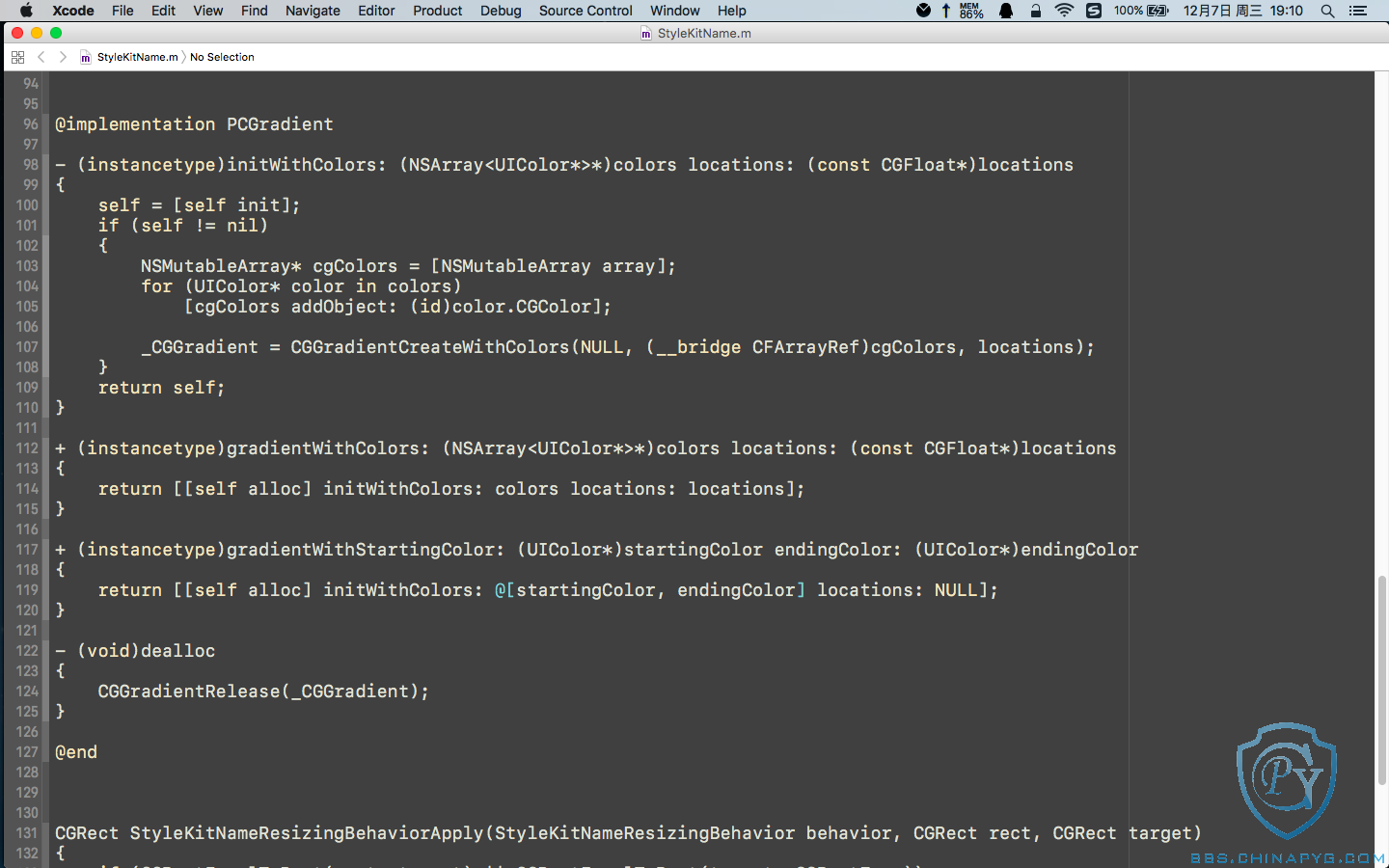This screenshot has width=1389, height=868.
Task: Open the Notification Center list icon
Action: click(x=1358, y=11)
